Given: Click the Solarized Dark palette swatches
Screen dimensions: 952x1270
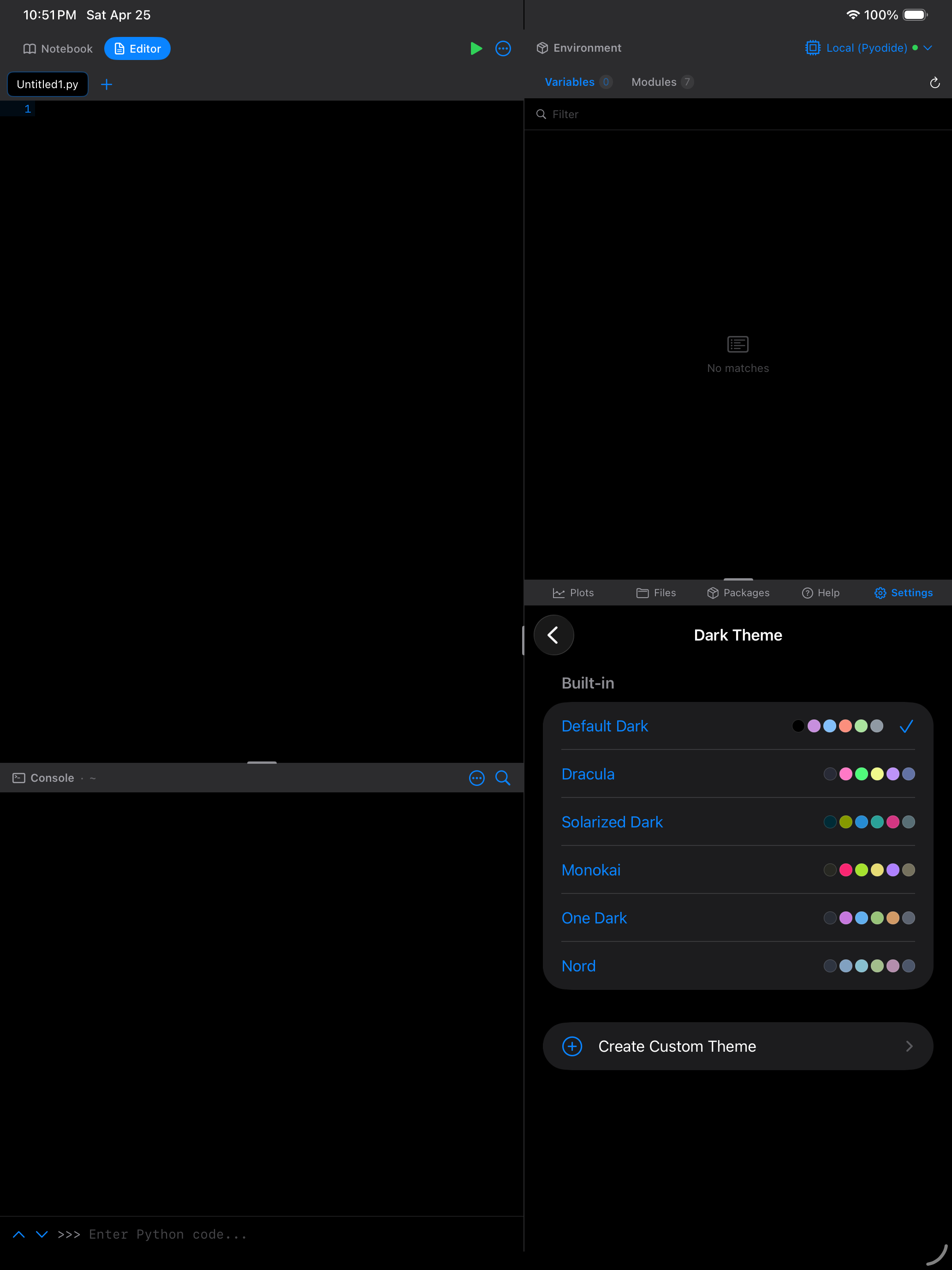Looking at the screenshot, I should (869, 822).
